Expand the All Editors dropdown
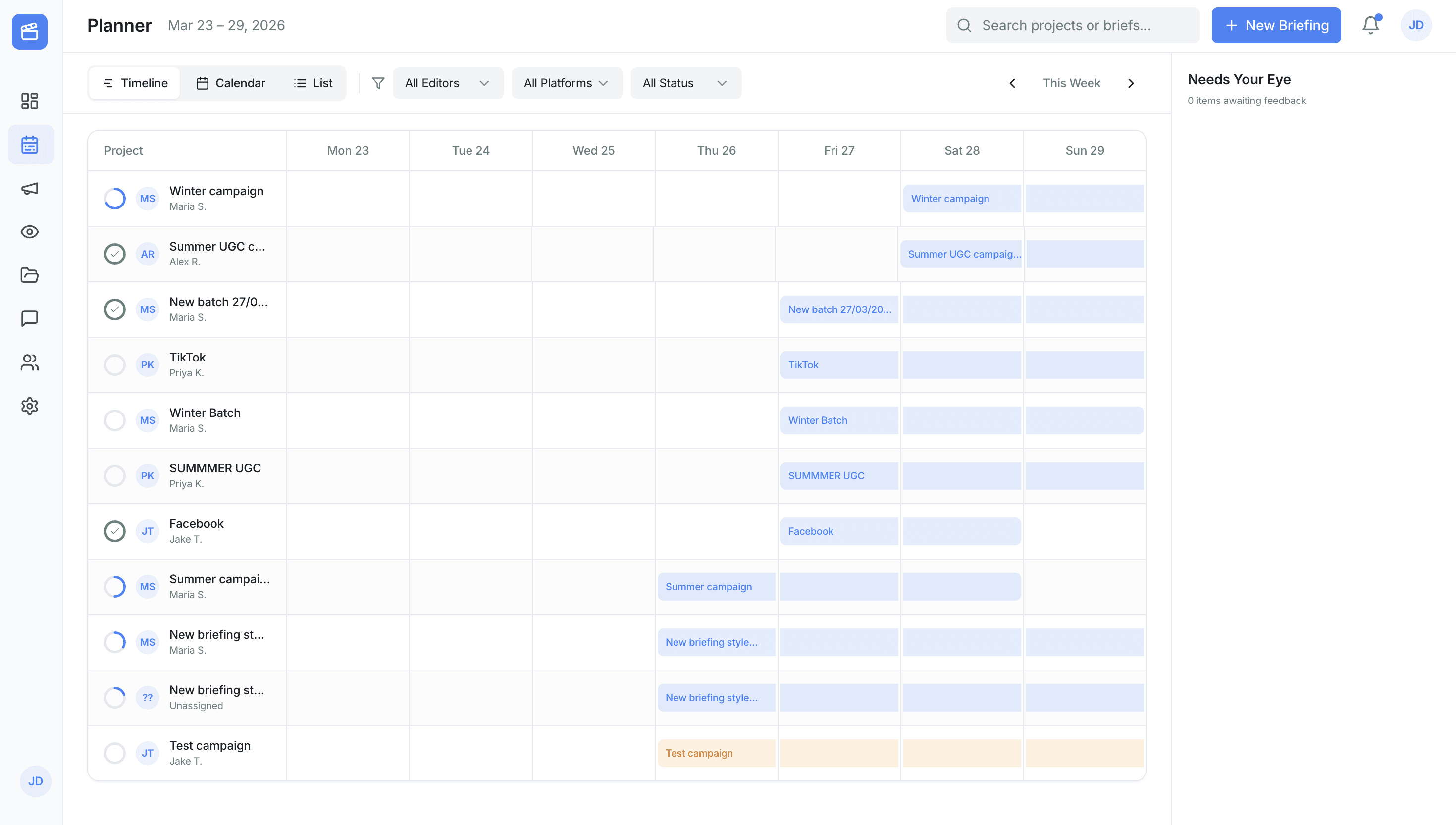This screenshot has height=825, width=1456. point(448,83)
